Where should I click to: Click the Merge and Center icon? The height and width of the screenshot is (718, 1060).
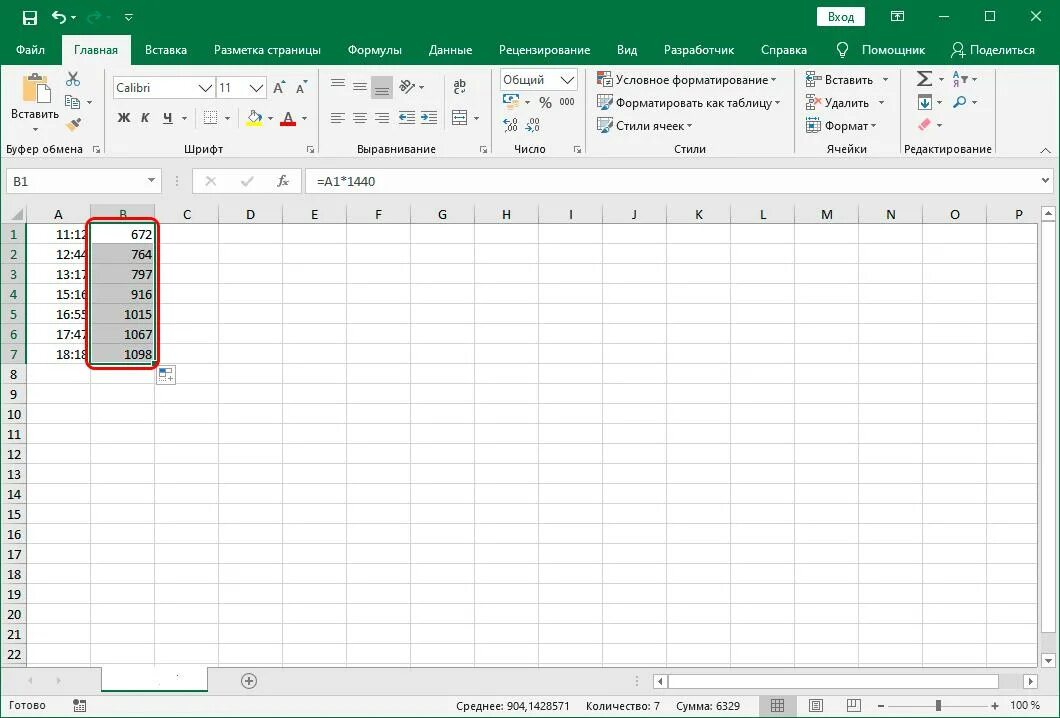(460, 118)
